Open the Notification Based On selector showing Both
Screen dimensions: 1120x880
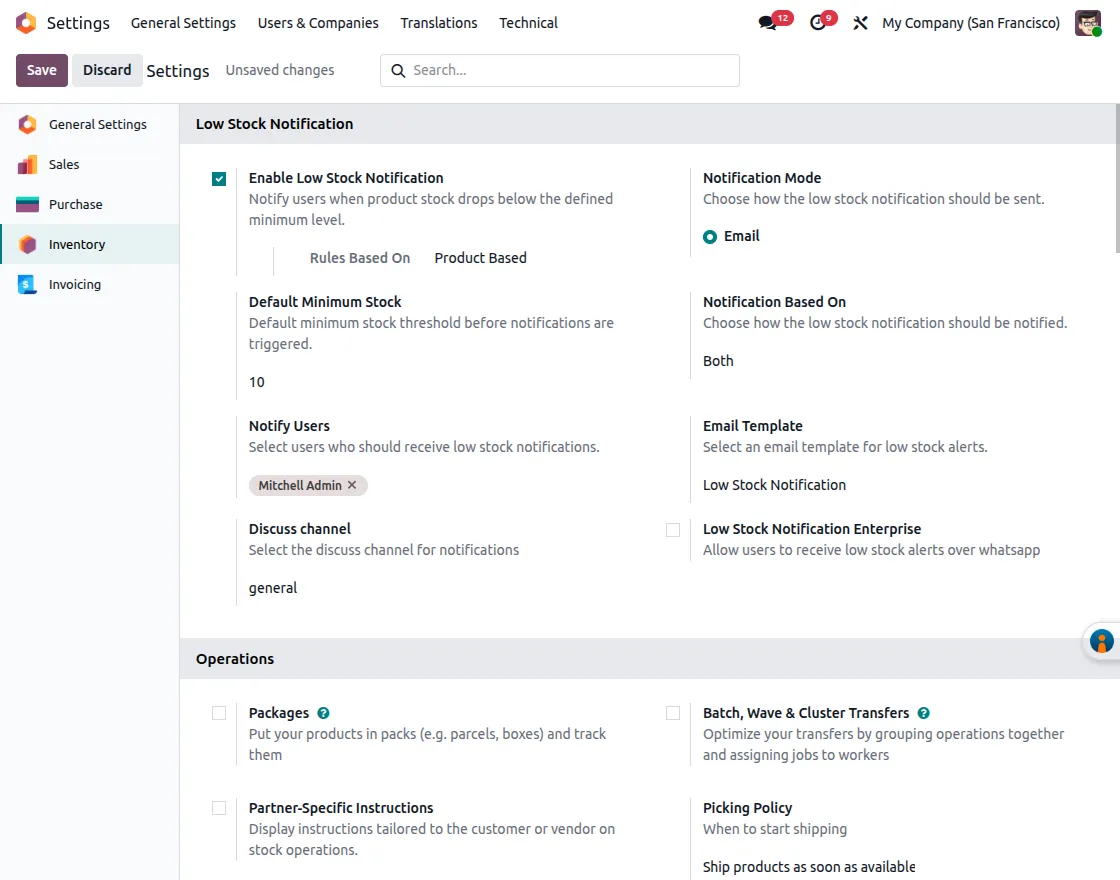[x=718, y=361]
